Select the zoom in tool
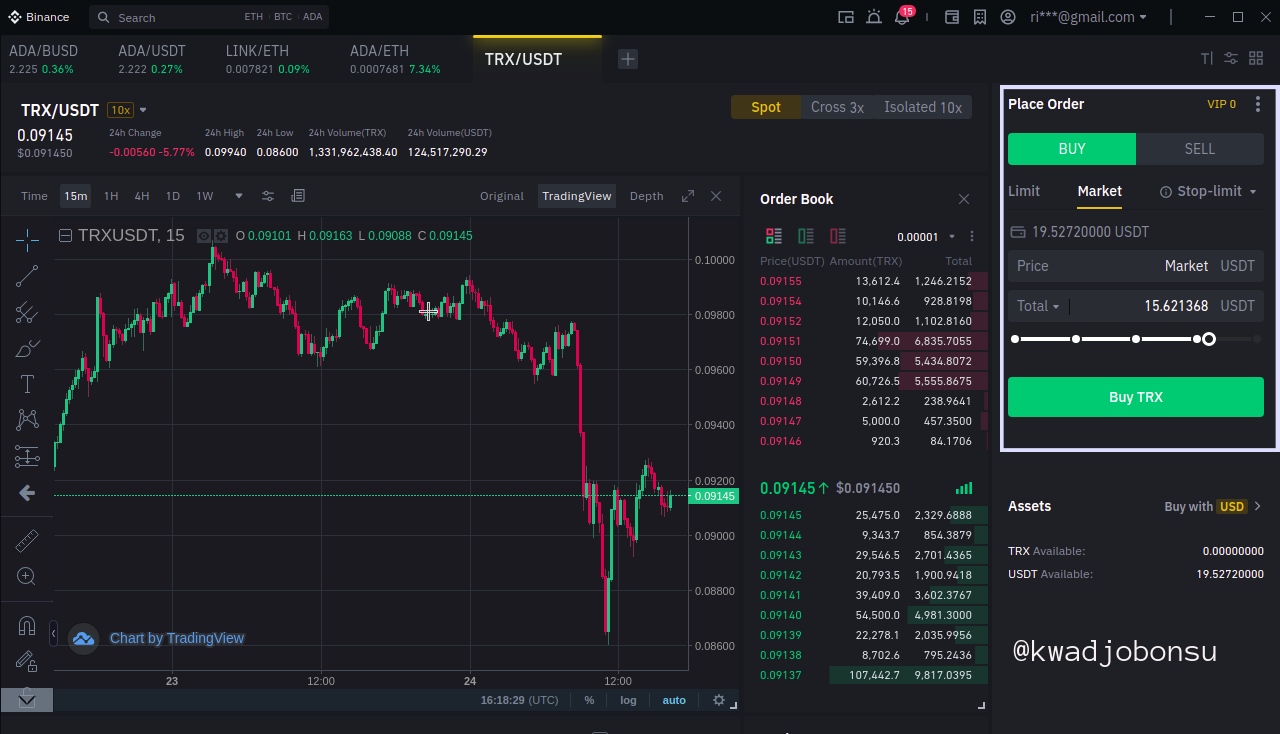This screenshot has width=1280, height=734. pos(27,576)
